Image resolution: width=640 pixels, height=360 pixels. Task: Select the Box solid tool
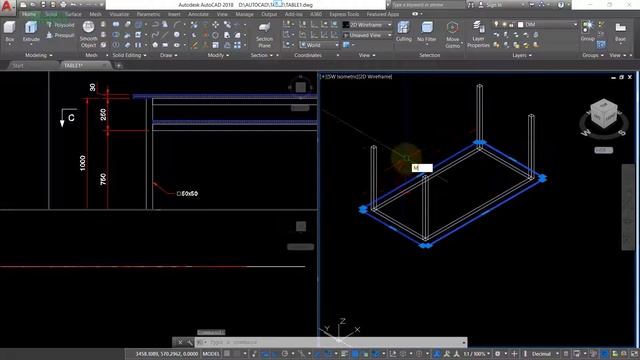pyautogui.click(x=9, y=32)
